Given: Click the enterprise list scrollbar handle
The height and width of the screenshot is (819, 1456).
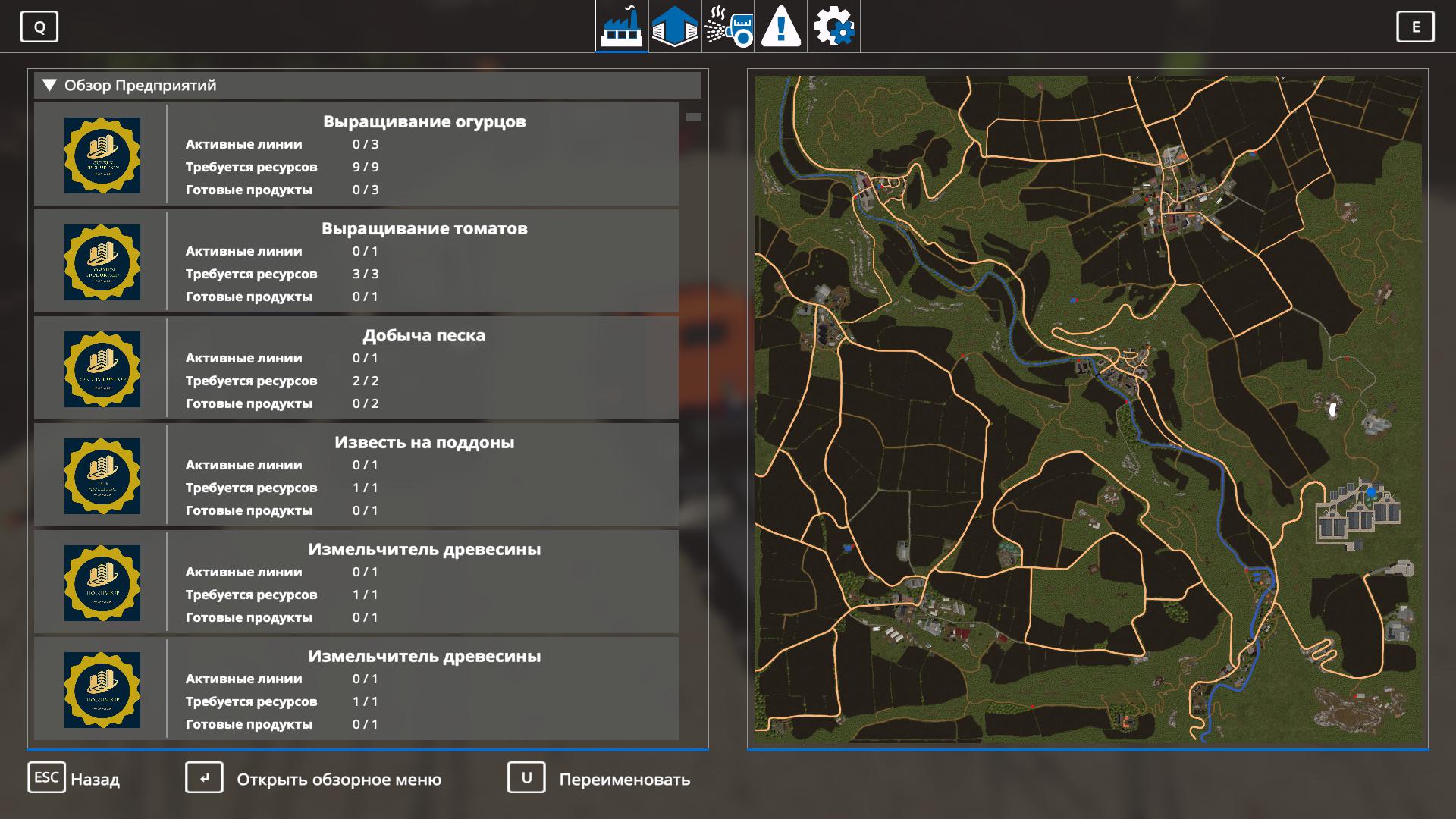Looking at the screenshot, I should click(693, 118).
